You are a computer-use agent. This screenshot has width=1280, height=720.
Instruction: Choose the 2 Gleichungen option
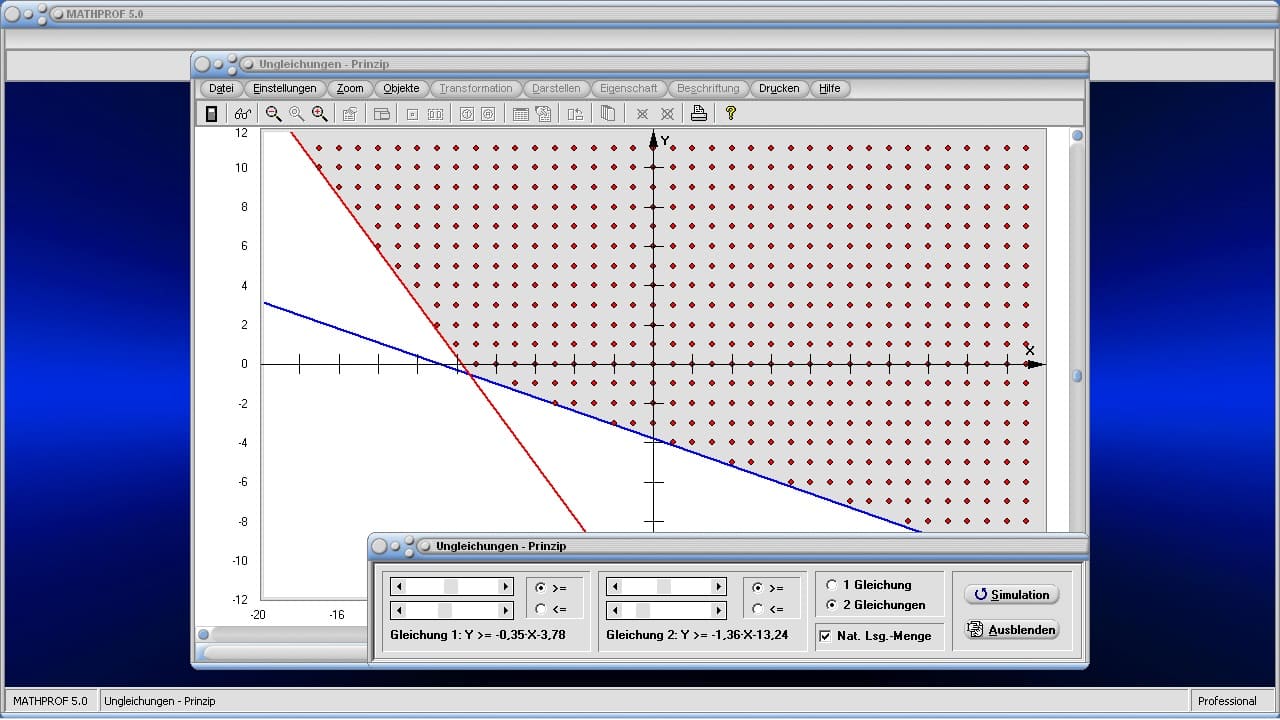tap(832, 605)
